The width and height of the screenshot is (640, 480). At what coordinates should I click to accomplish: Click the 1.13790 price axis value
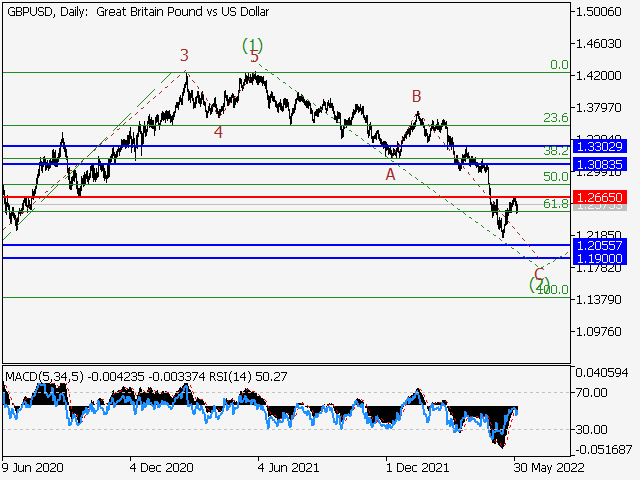598,300
